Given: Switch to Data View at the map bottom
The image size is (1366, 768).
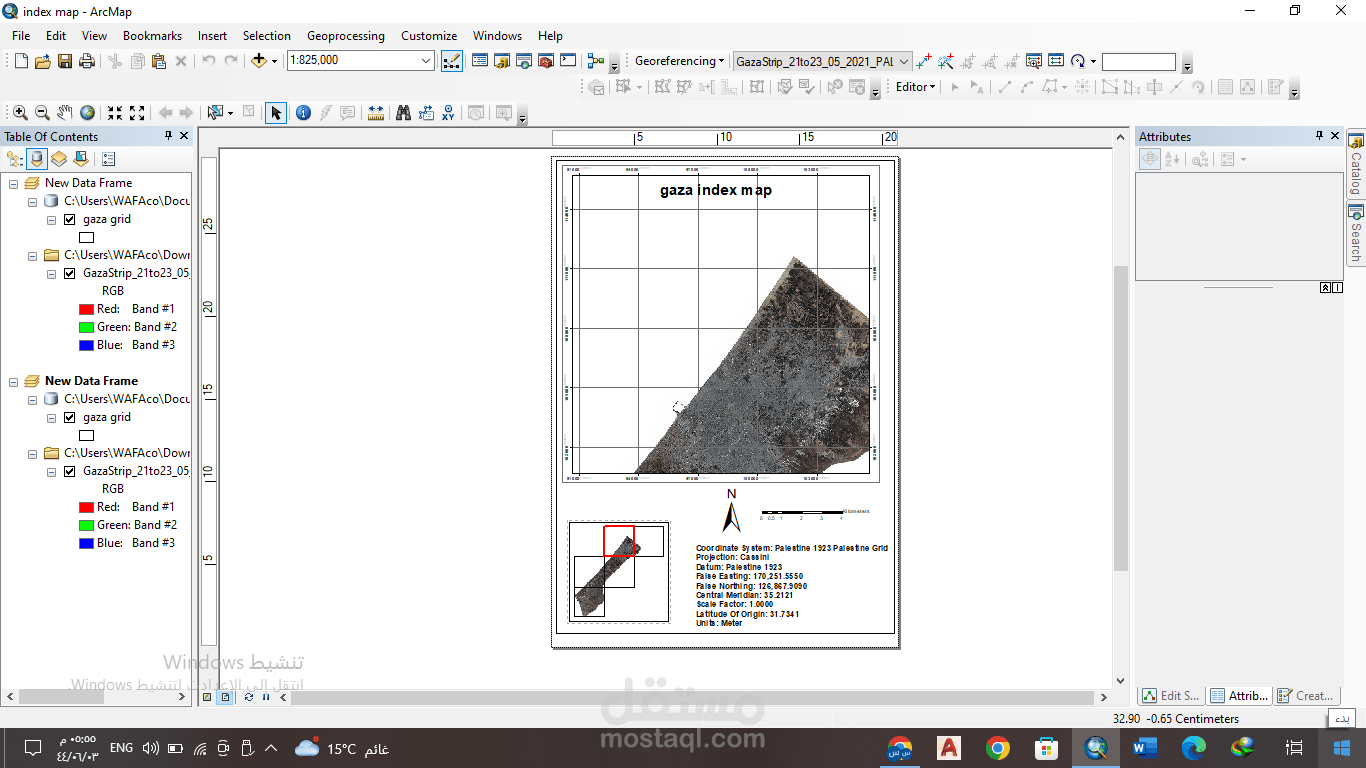Looking at the screenshot, I should click(x=207, y=697).
